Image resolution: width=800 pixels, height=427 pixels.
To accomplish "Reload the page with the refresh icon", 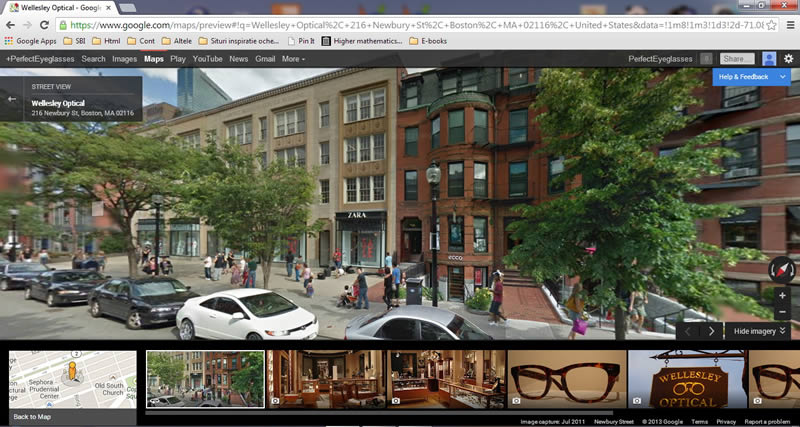I will (44, 25).
